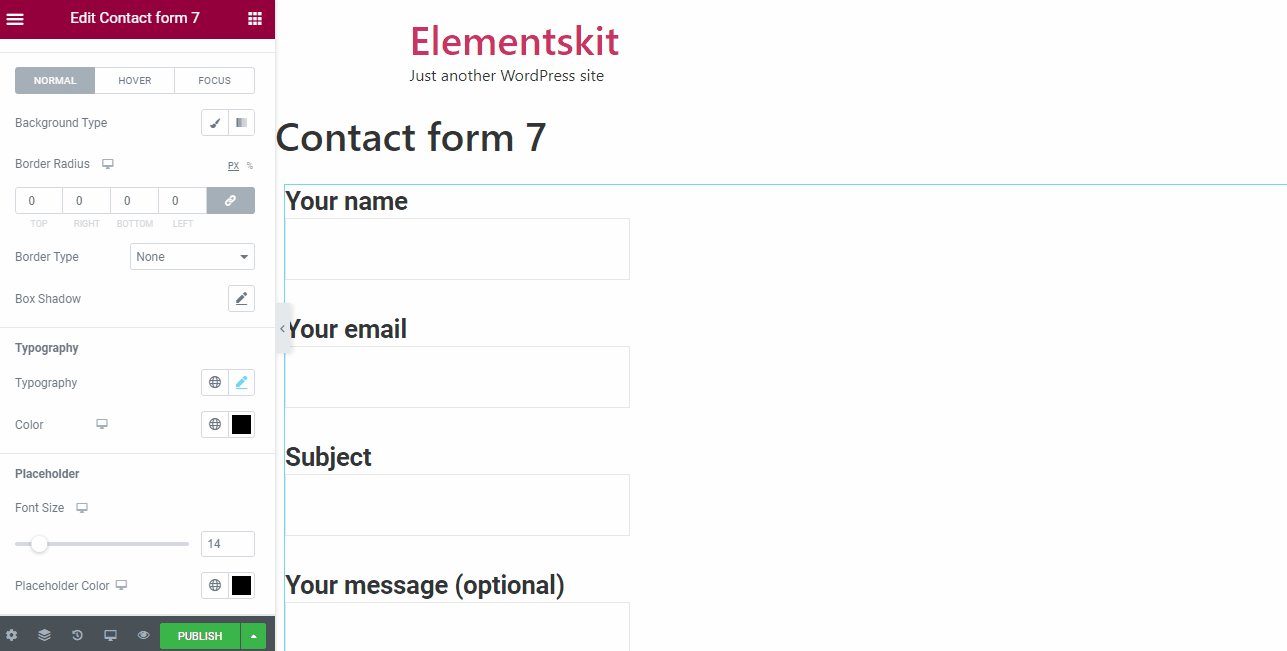The width and height of the screenshot is (1287, 651).
Task: Open page settings gear icon
Action: point(12,635)
